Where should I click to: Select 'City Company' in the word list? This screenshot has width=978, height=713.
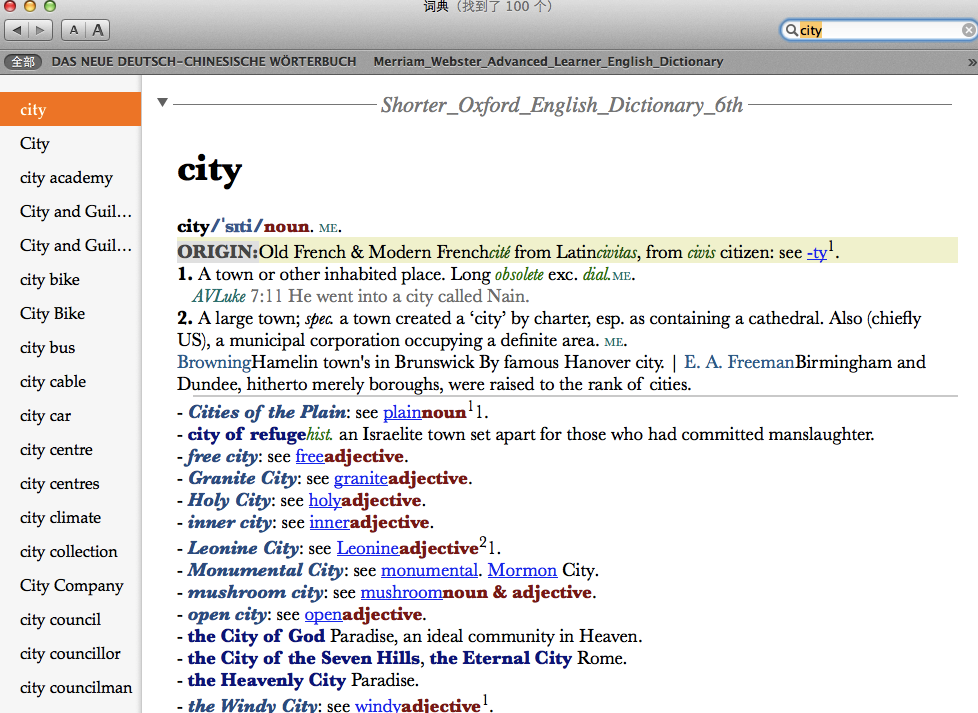pos(70,585)
